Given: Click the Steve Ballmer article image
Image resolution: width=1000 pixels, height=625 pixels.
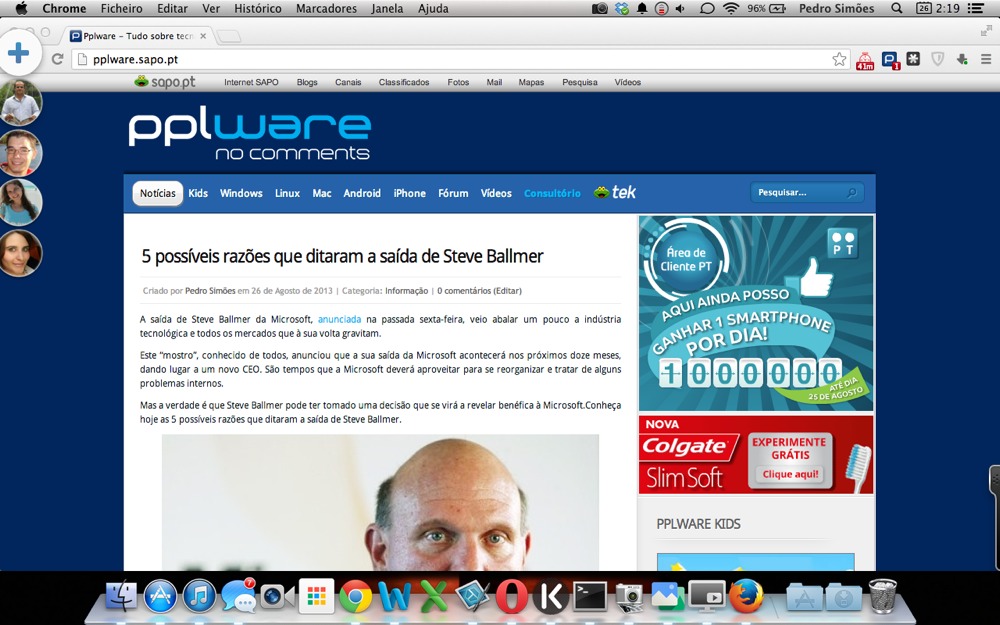Looking at the screenshot, I should pyautogui.click(x=380, y=503).
